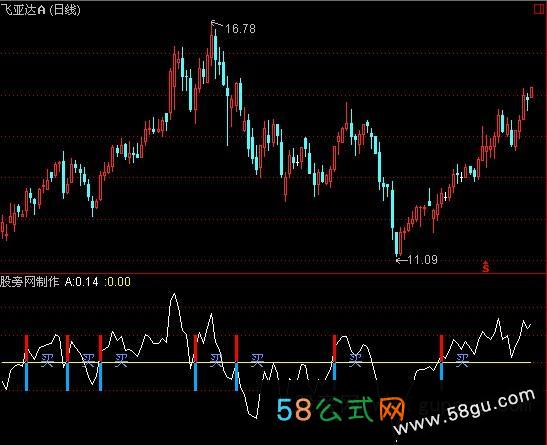Click the yellow zero line in the indicator panel
Viewport: 547px width, 445px height.
(267, 363)
